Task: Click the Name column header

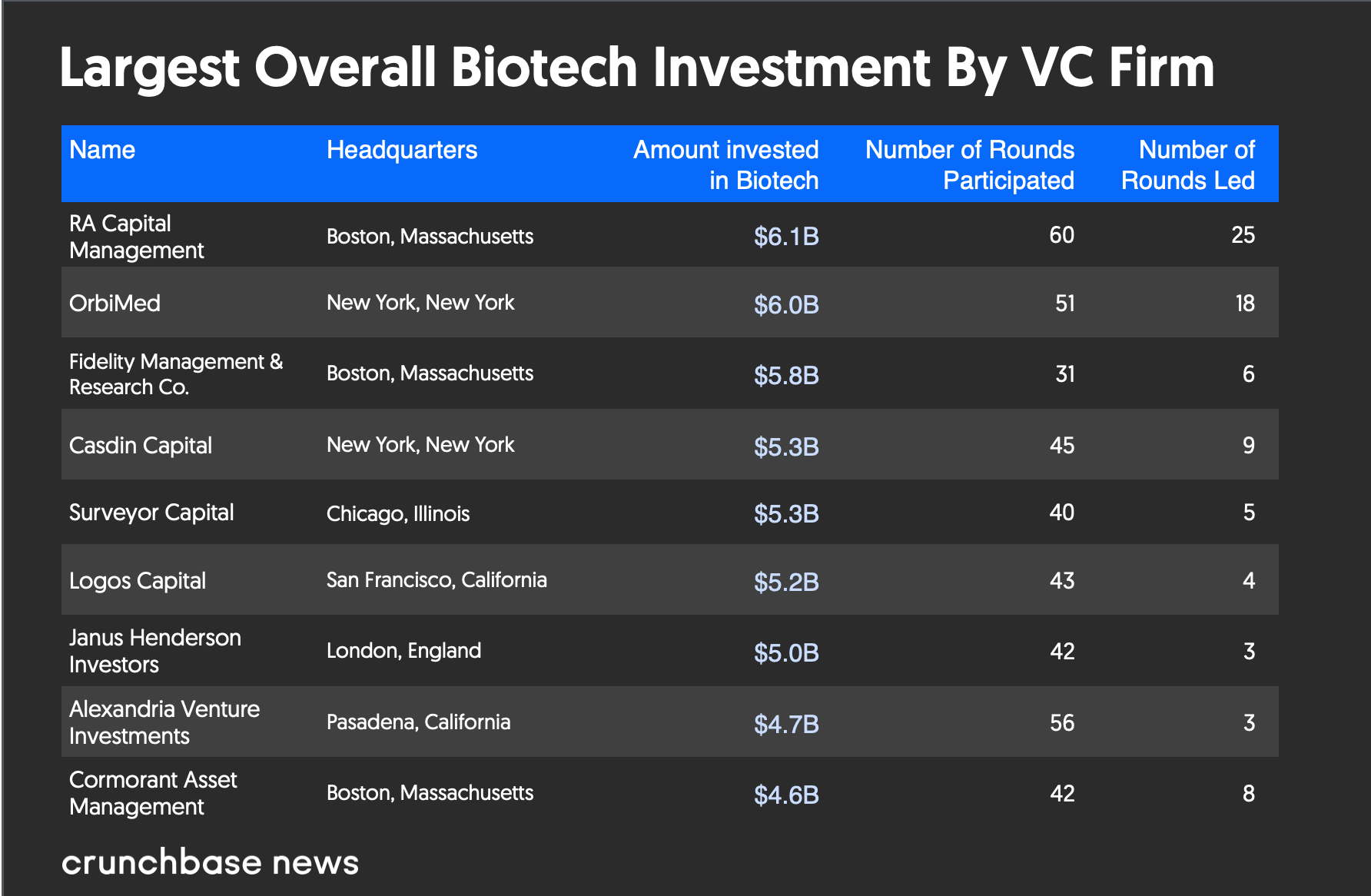Action: pos(102,150)
